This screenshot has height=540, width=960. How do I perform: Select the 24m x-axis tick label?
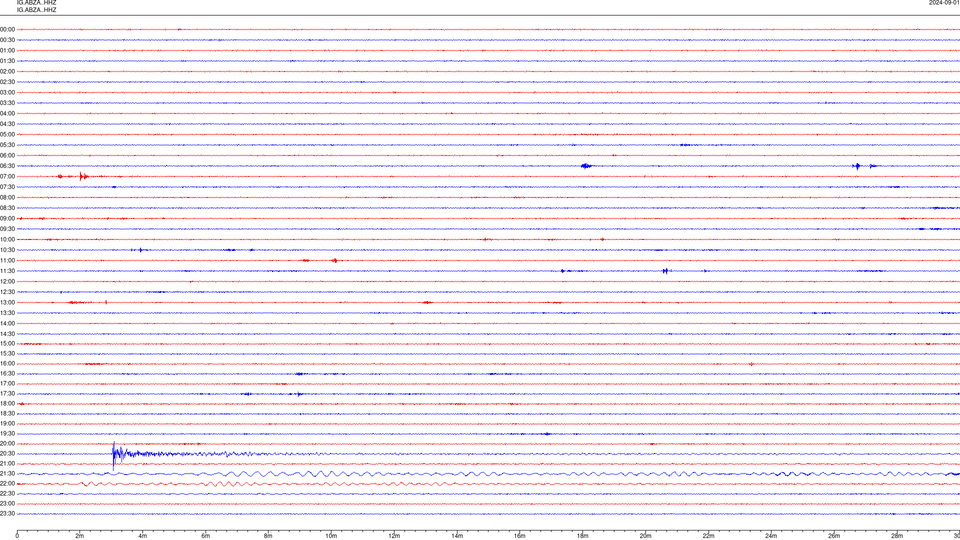pos(771,536)
